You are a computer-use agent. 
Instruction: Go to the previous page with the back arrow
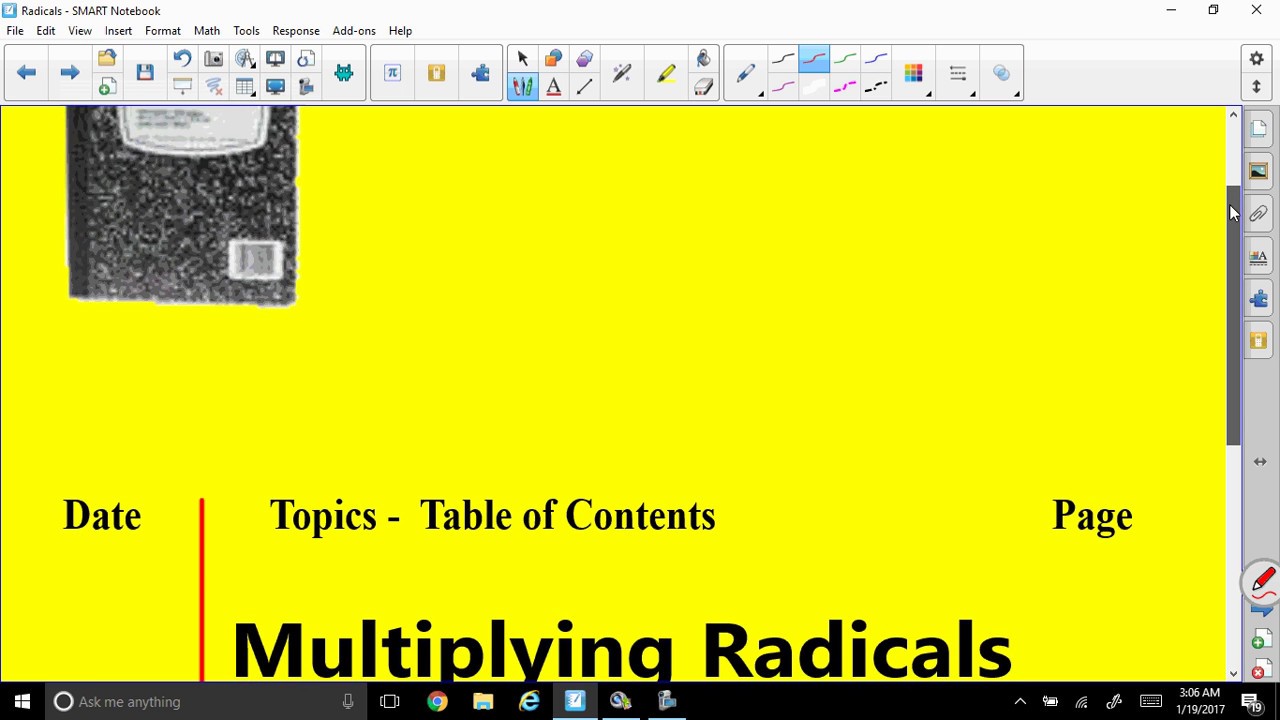(27, 72)
